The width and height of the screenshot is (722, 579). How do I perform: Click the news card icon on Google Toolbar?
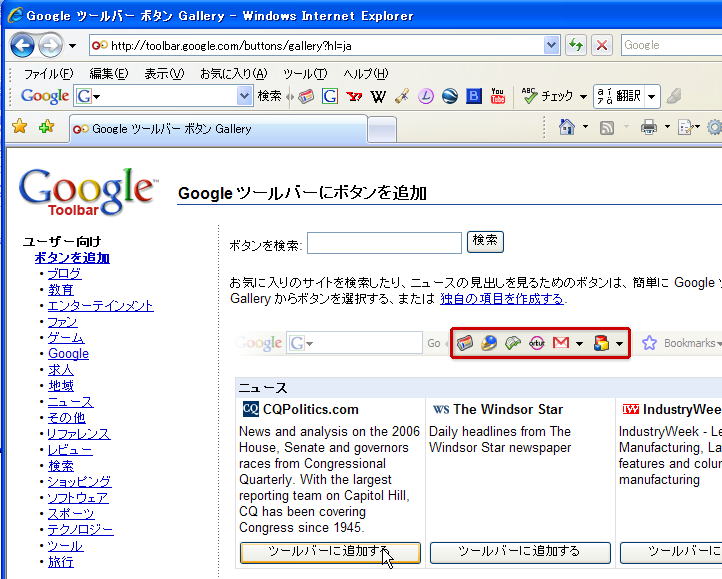306,96
